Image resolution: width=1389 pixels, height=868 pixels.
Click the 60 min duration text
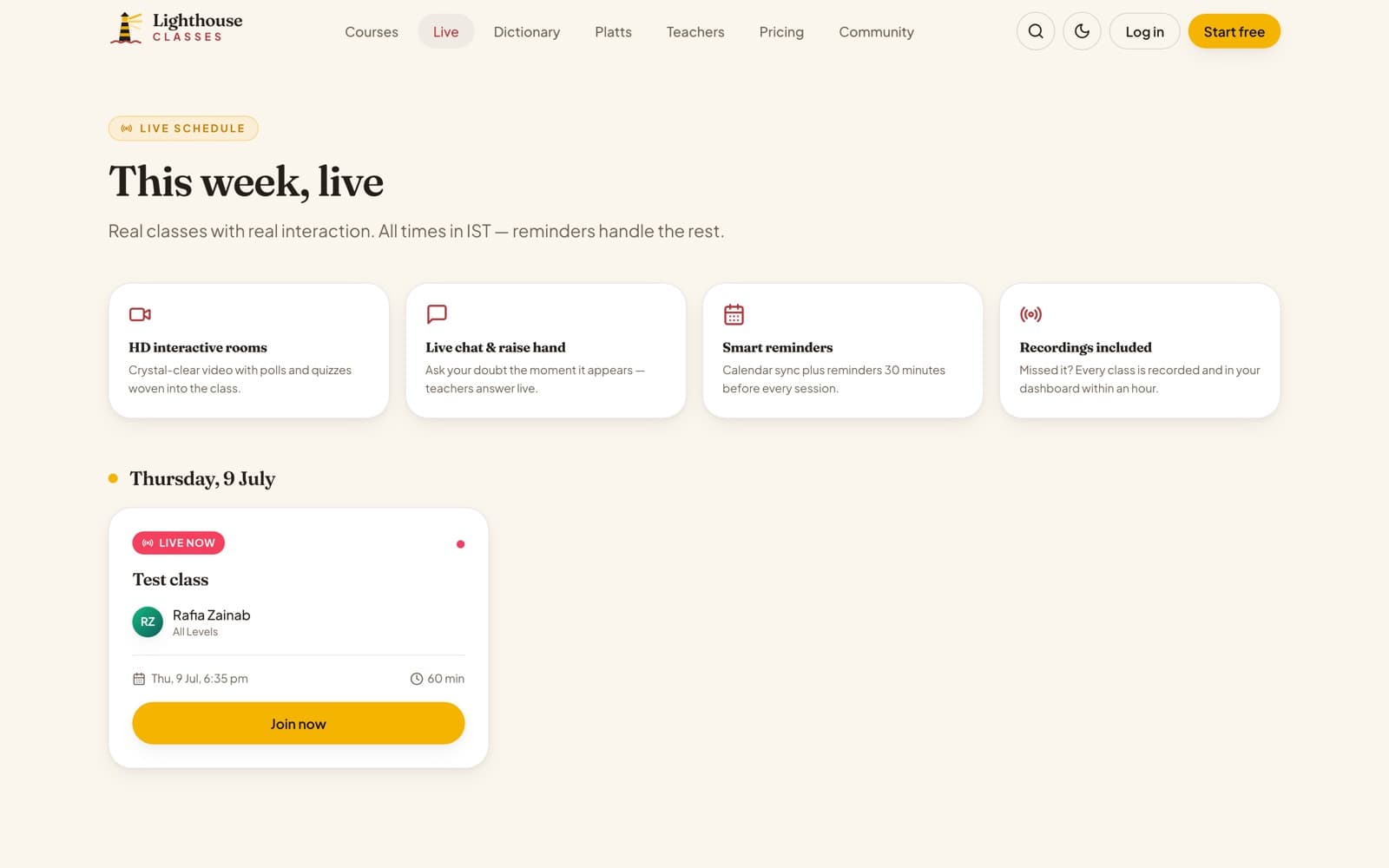(445, 679)
